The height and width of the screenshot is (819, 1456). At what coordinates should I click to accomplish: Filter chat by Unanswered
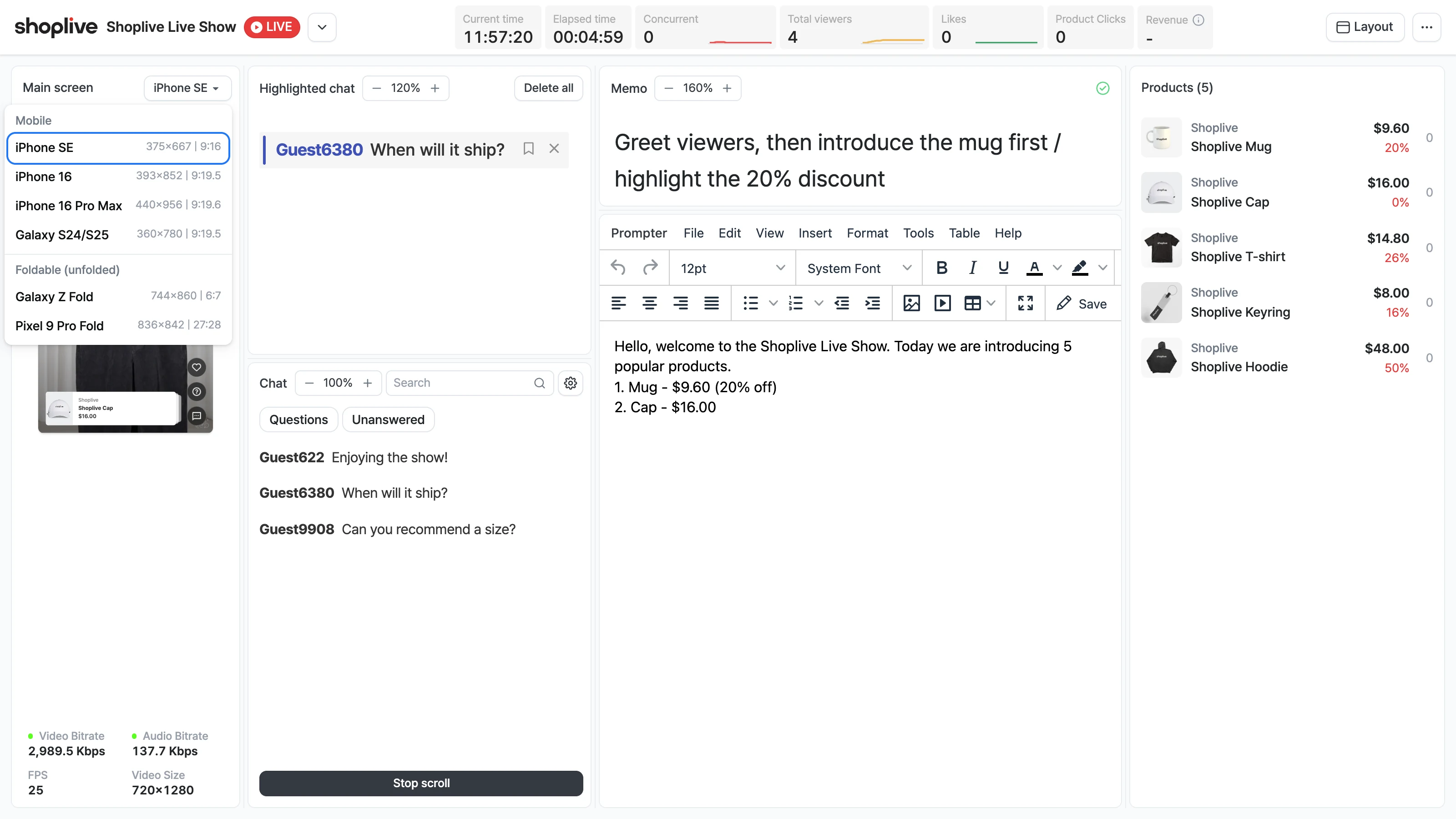point(388,420)
